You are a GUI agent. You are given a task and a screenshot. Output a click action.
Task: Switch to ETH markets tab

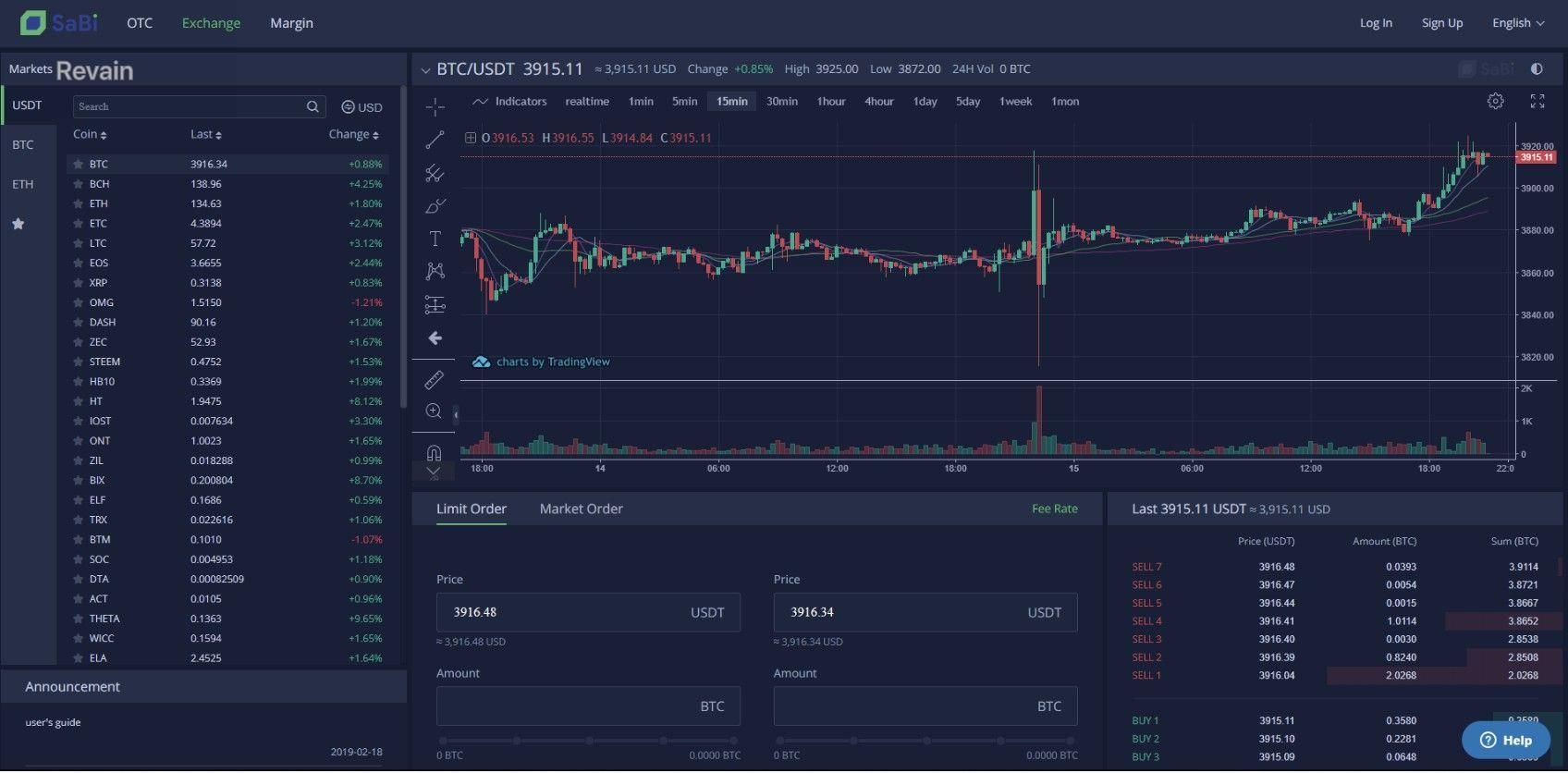click(x=23, y=184)
